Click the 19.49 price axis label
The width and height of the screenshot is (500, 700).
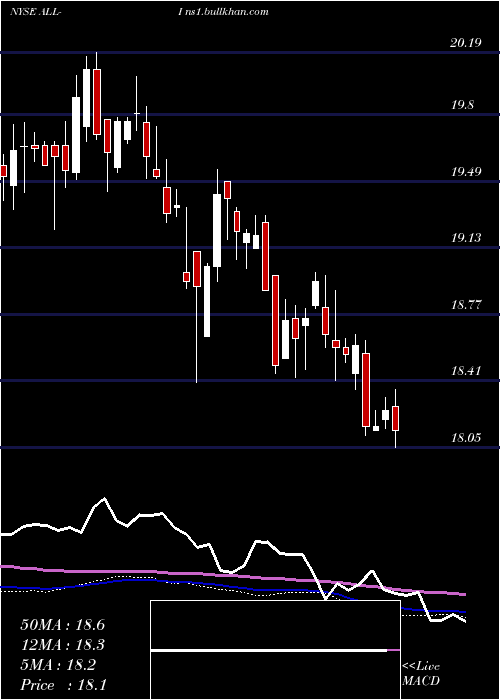tap(466, 171)
